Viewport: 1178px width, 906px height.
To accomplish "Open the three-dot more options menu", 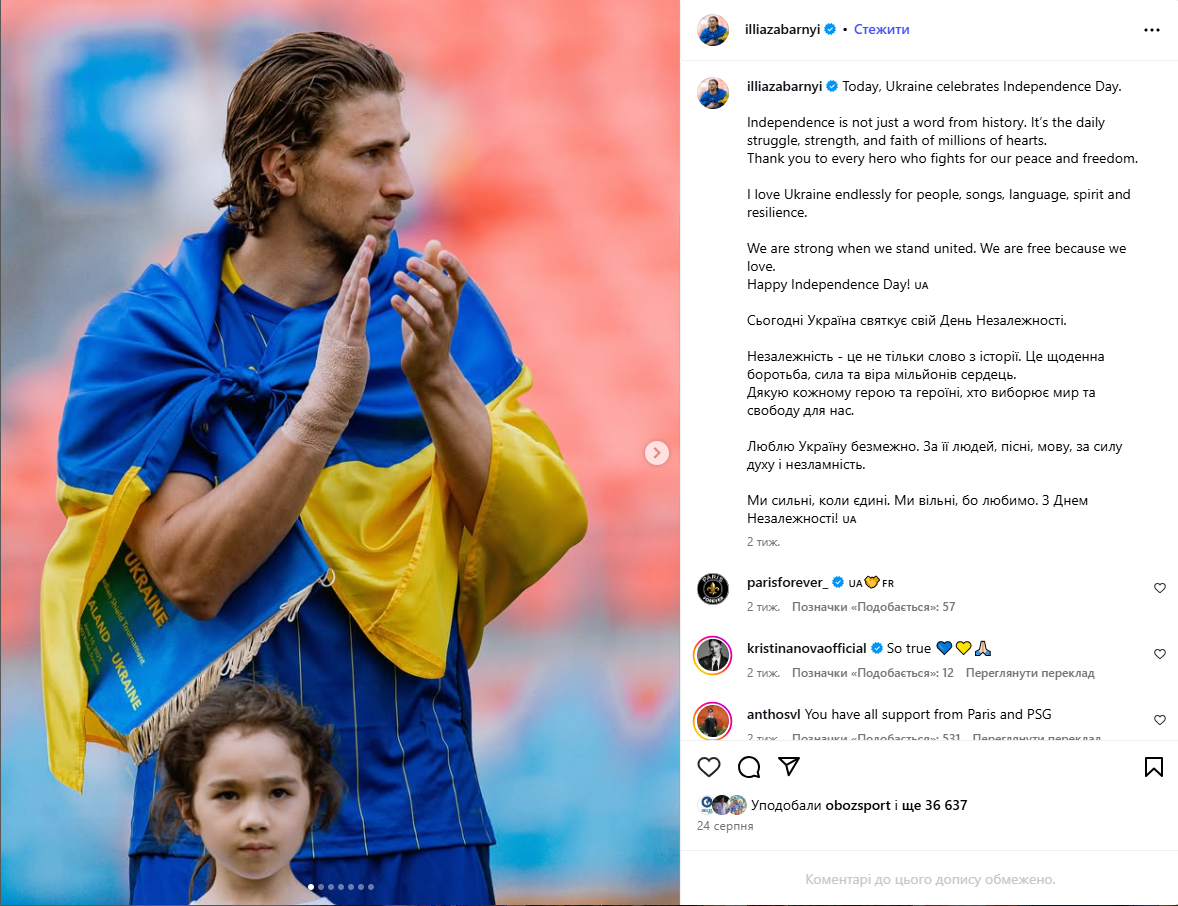I will click(1152, 30).
